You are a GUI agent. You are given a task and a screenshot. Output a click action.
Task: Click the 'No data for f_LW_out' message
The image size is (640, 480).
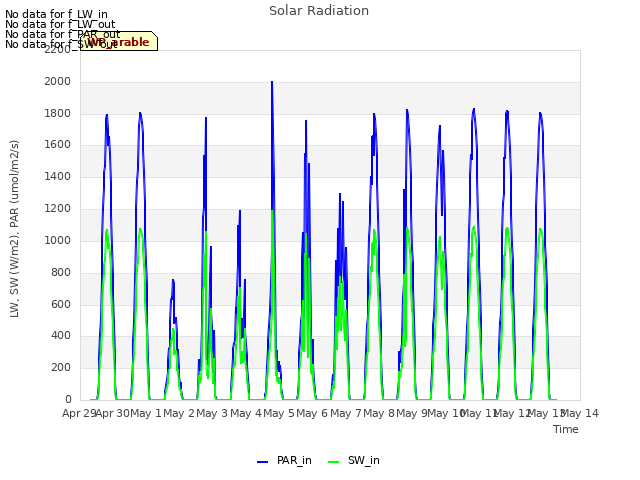(x=60, y=24)
